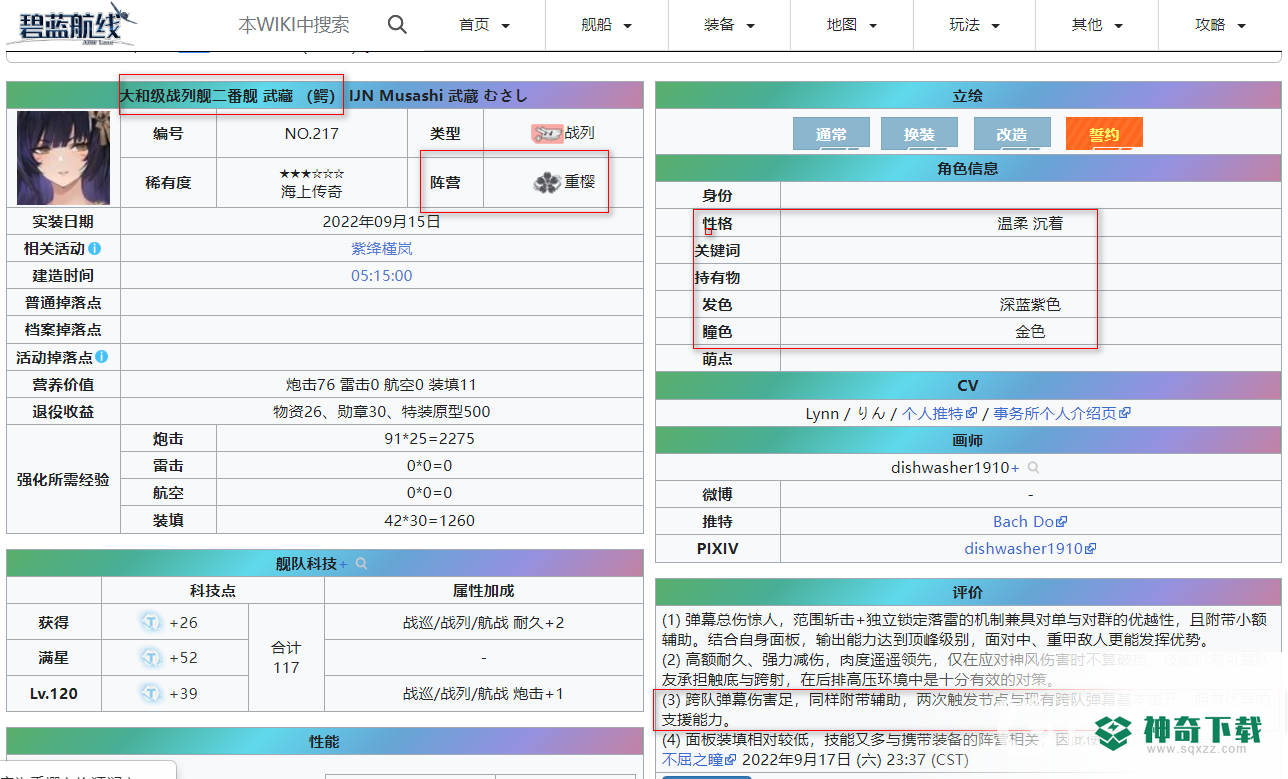Click the search magnifier icon
Image resolution: width=1288 pixels, height=779 pixels.
397,25
